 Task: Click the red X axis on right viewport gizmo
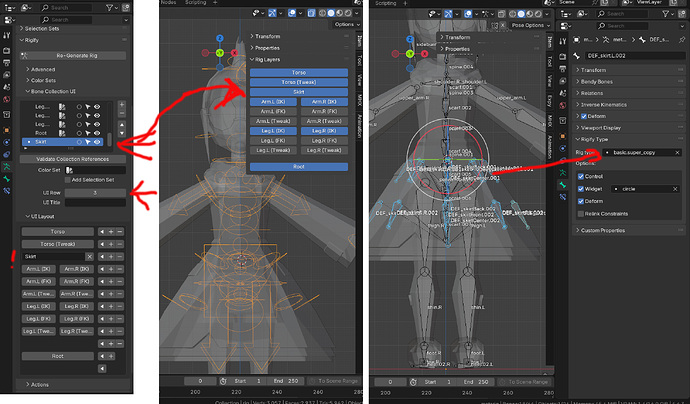click(425, 54)
